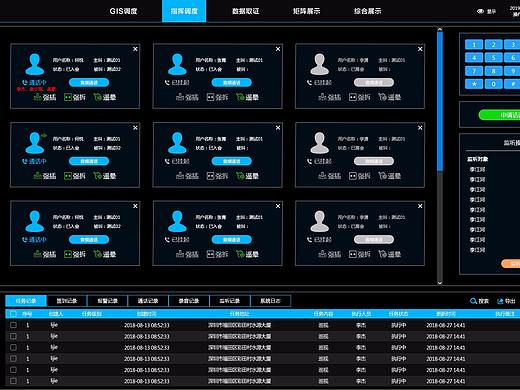The height and width of the screenshot is (390, 520).
Task: Click 已挂起 phone status in first-row middle card
Action: click(x=177, y=82)
